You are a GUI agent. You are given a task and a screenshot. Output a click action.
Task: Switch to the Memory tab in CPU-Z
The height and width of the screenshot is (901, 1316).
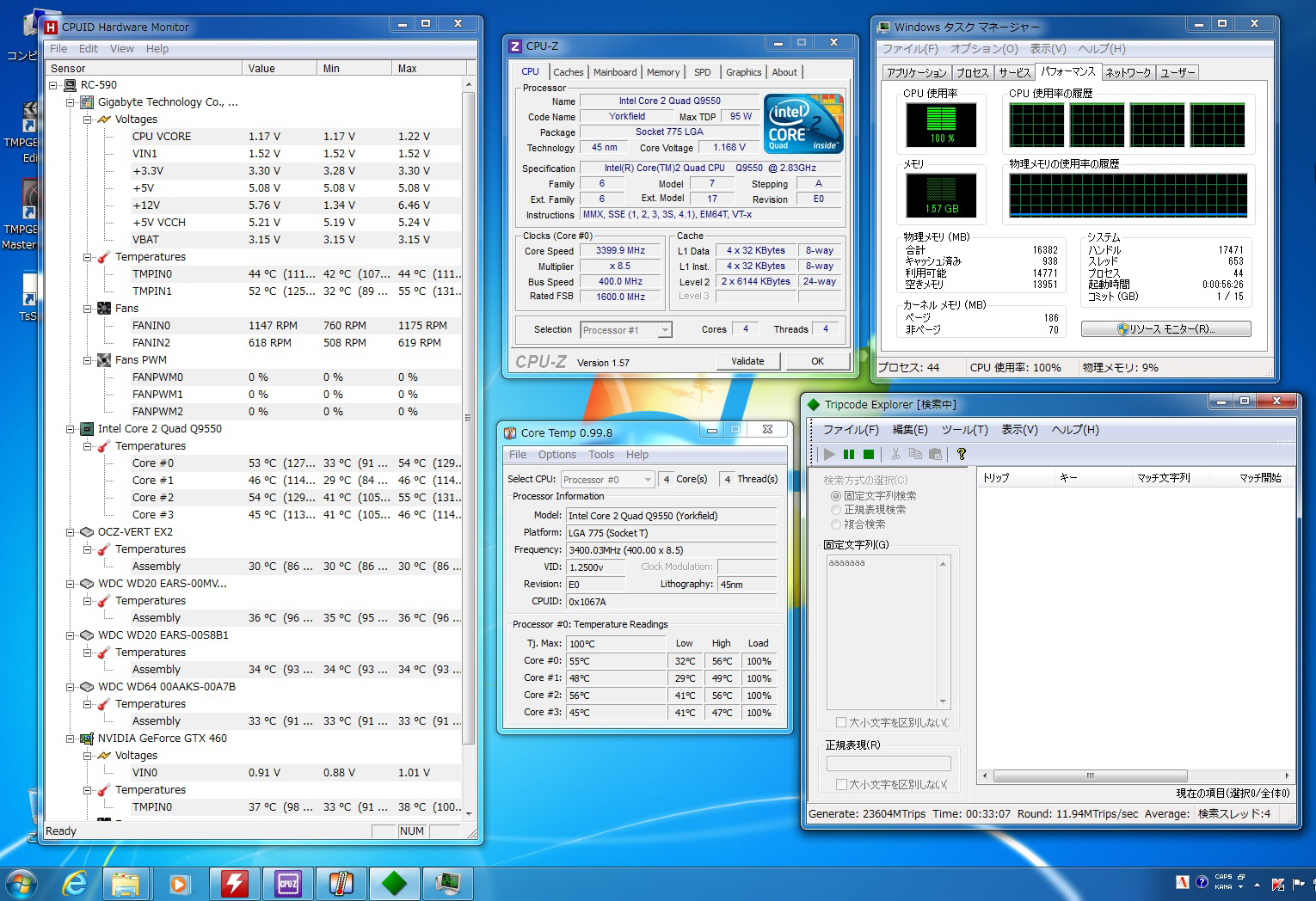662,72
